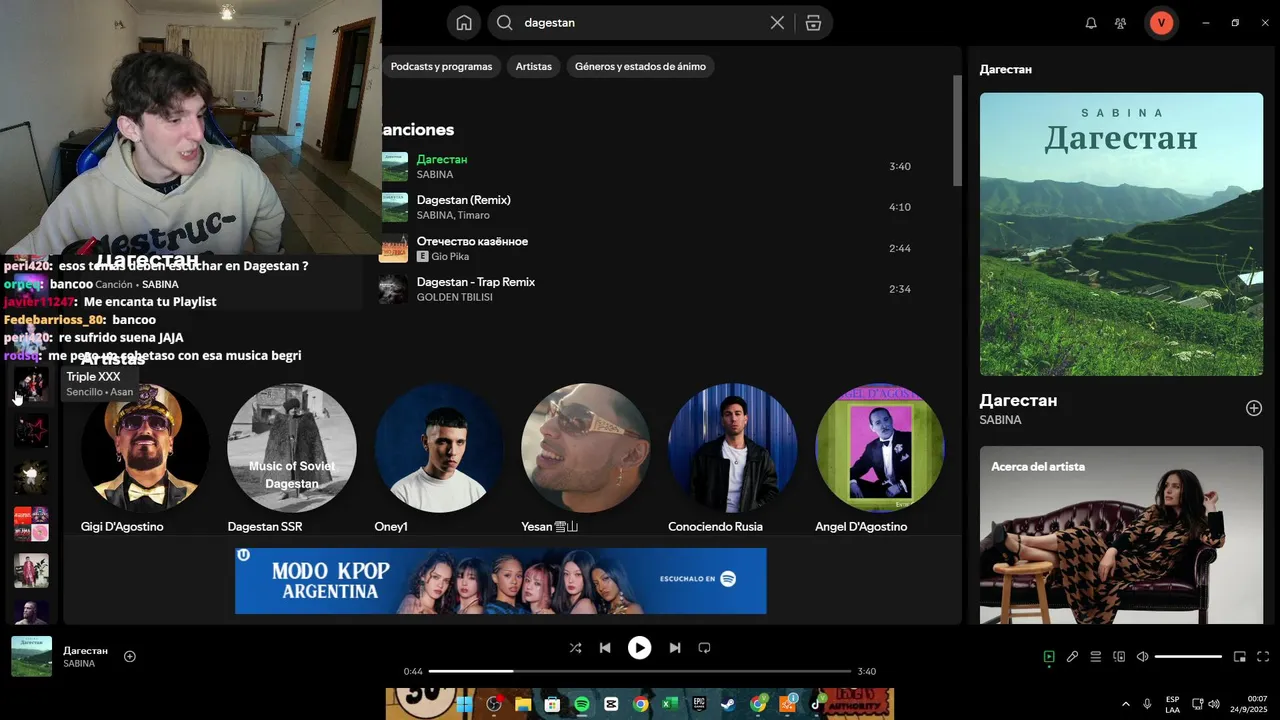
Task: Select the Podcasts y programas filter
Action: click(441, 67)
